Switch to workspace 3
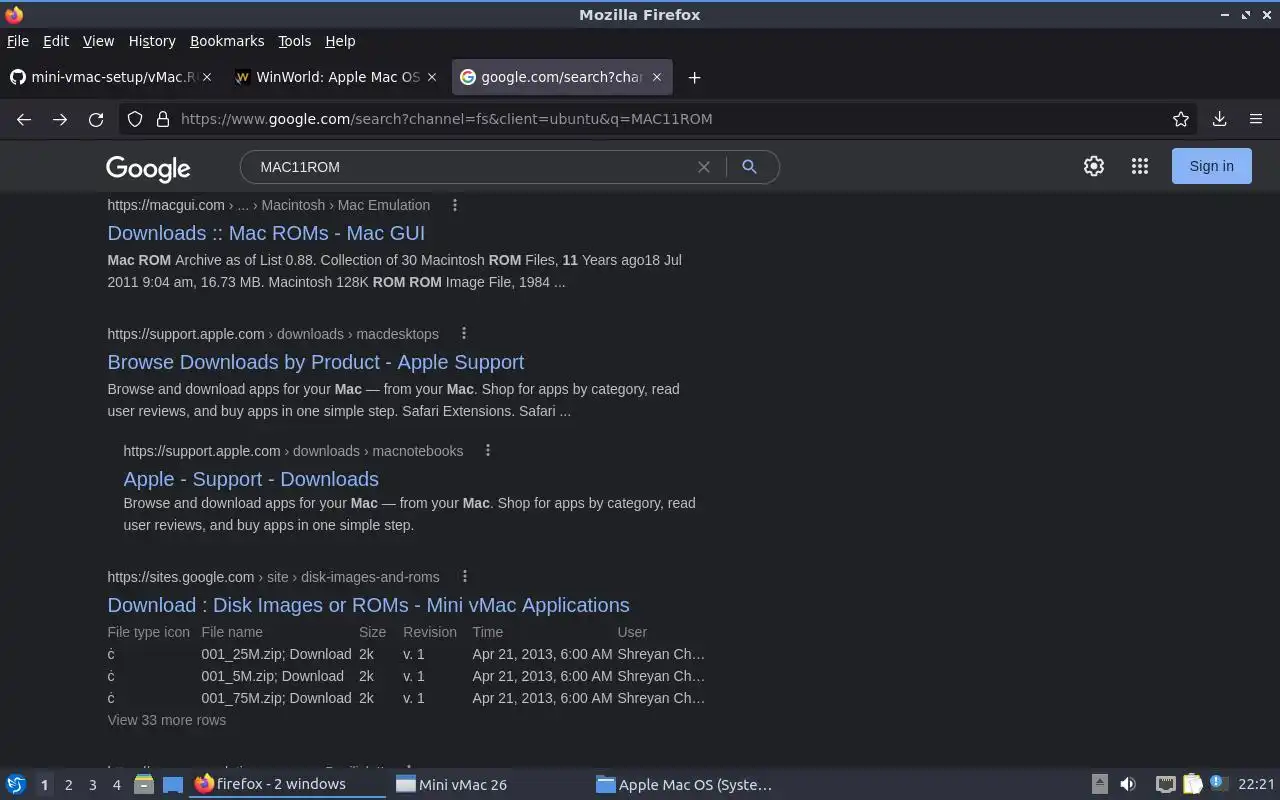This screenshot has width=1280, height=800. tap(93, 785)
